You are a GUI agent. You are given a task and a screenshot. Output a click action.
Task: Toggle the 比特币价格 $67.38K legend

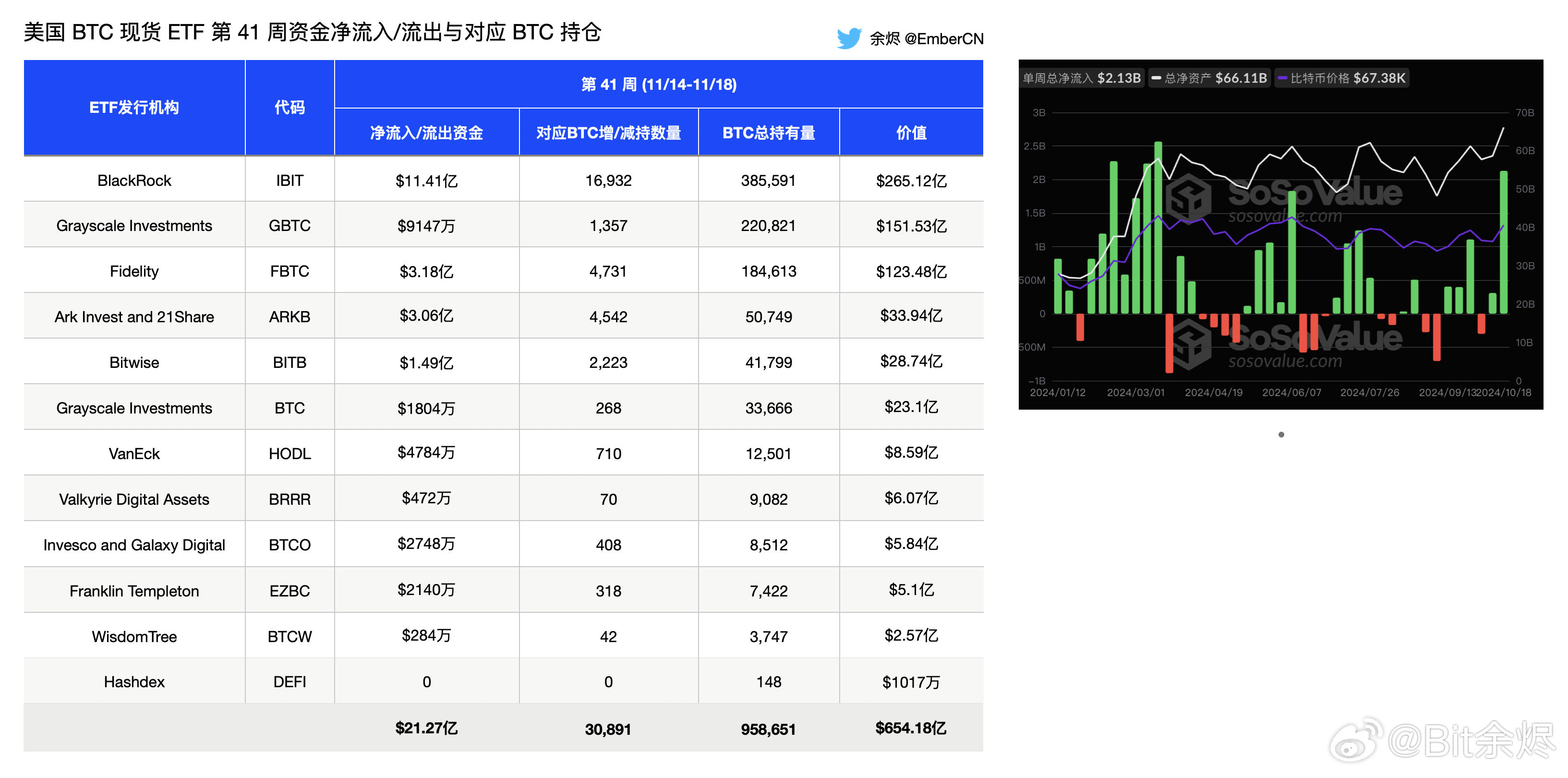click(x=1341, y=78)
